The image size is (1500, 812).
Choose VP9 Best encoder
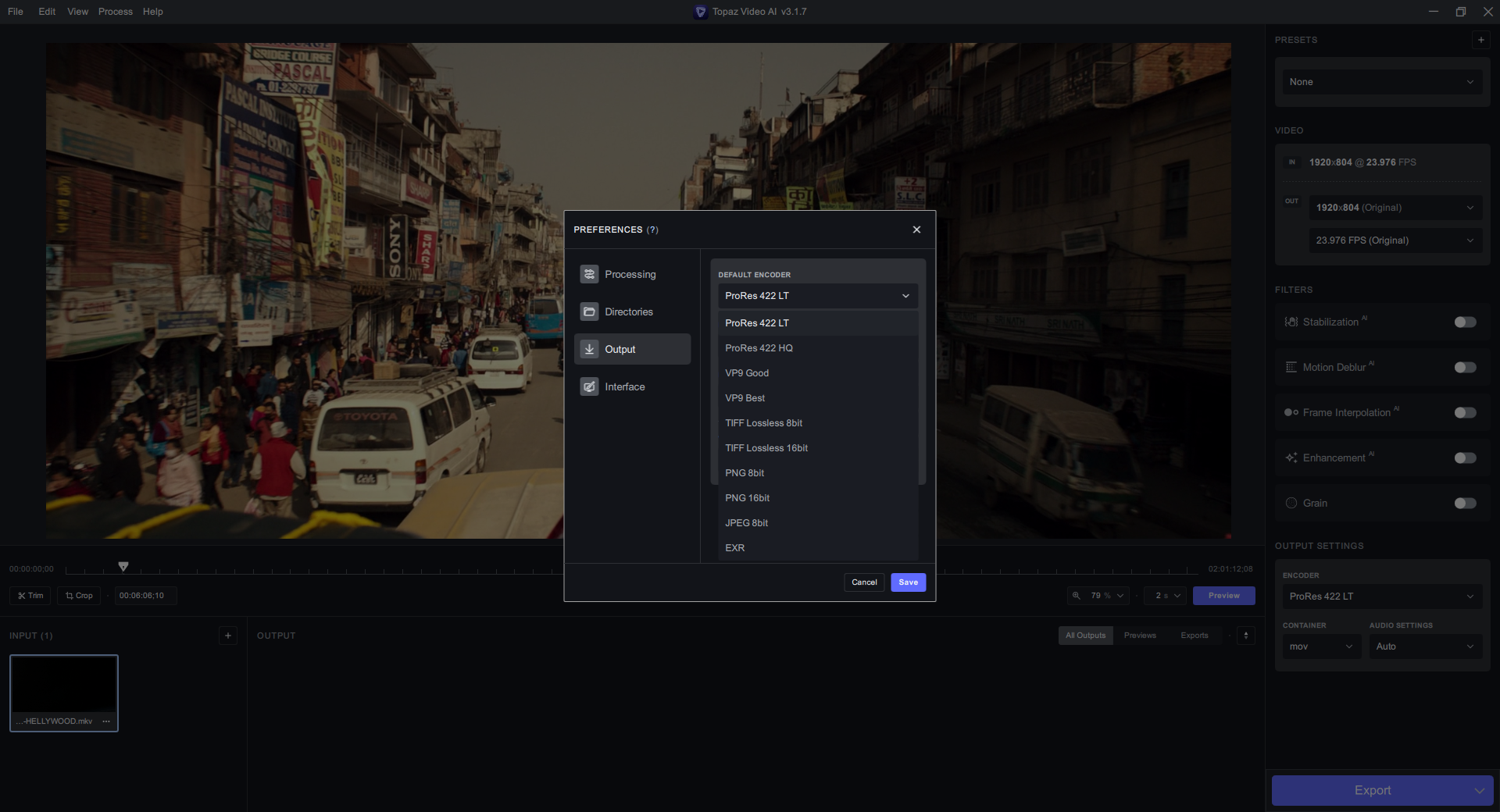point(817,398)
